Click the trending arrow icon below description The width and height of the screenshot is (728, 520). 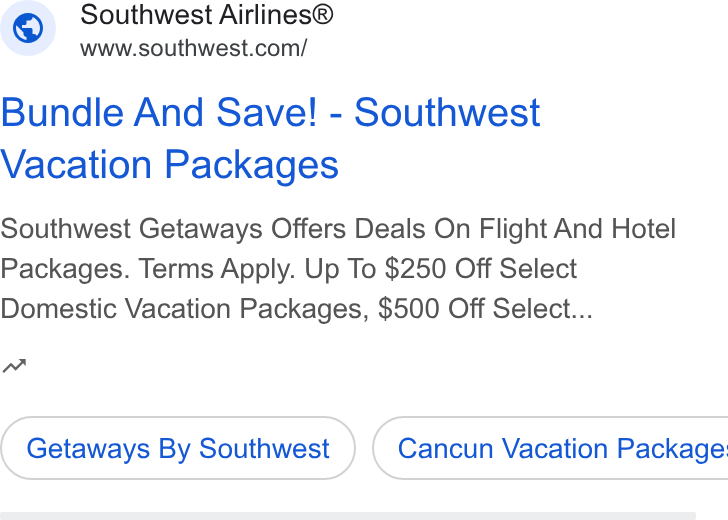tap(14, 366)
